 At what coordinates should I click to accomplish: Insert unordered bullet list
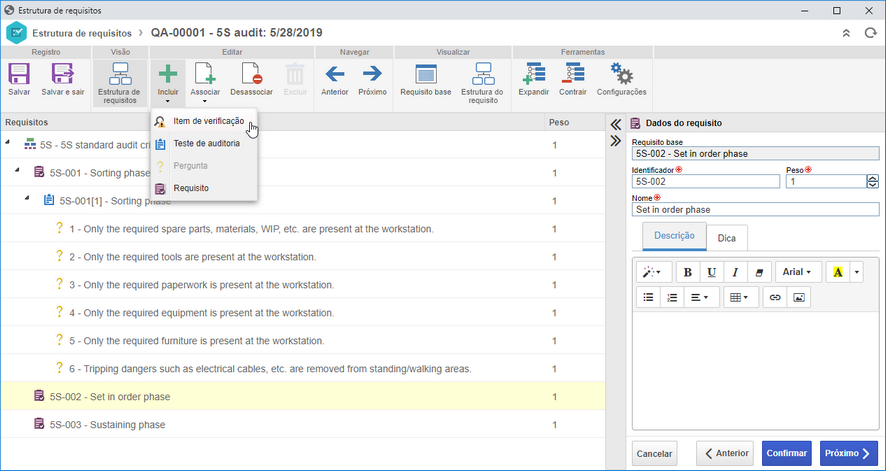pyautogui.click(x=648, y=297)
